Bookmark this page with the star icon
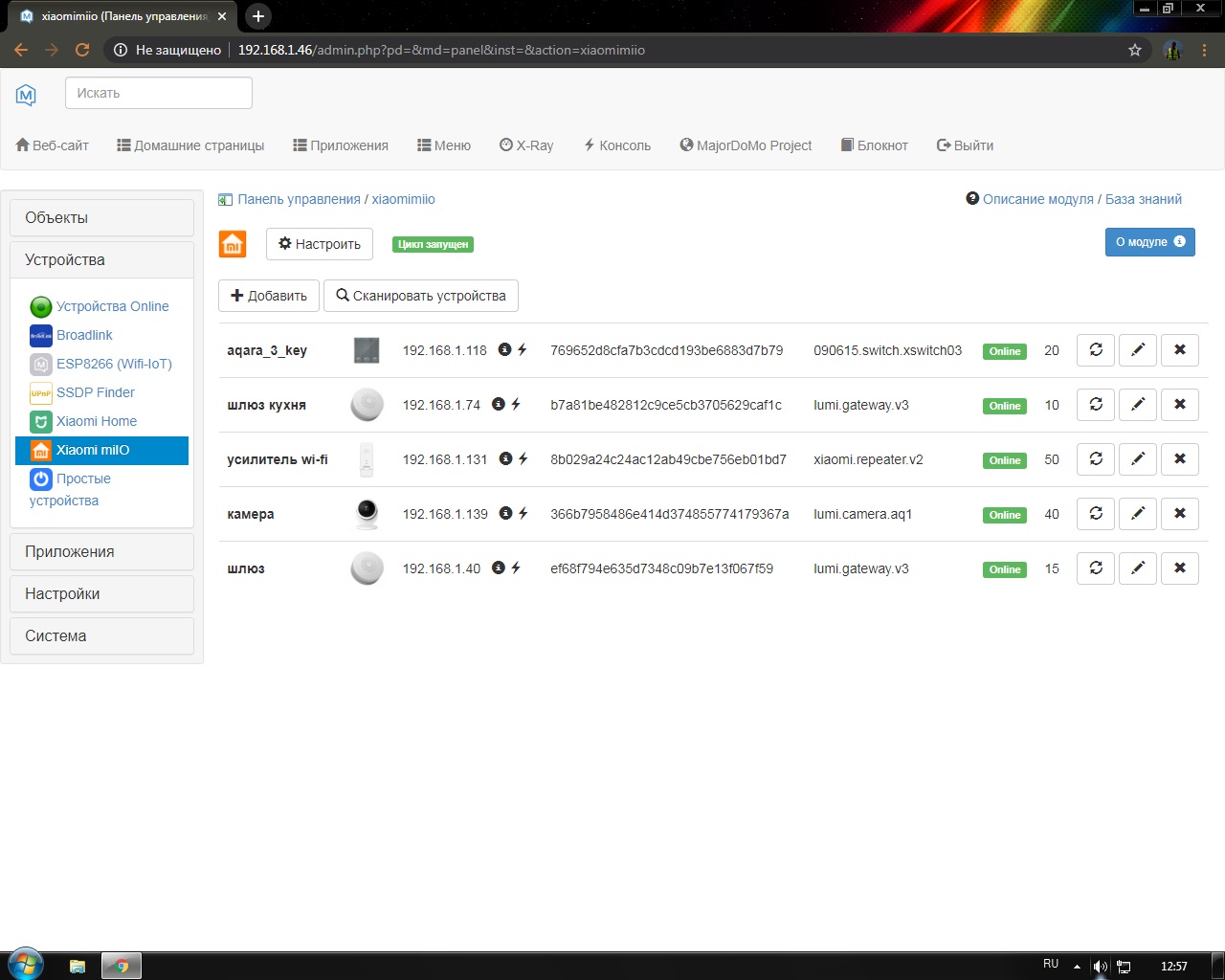This screenshot has width=1225, height=980. (1135, 50)
